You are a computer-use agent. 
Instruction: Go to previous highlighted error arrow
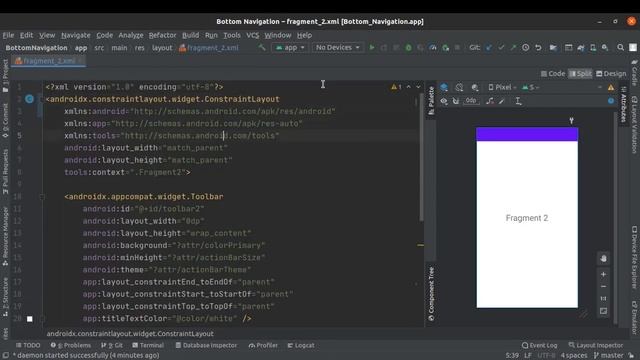(409, 87)
